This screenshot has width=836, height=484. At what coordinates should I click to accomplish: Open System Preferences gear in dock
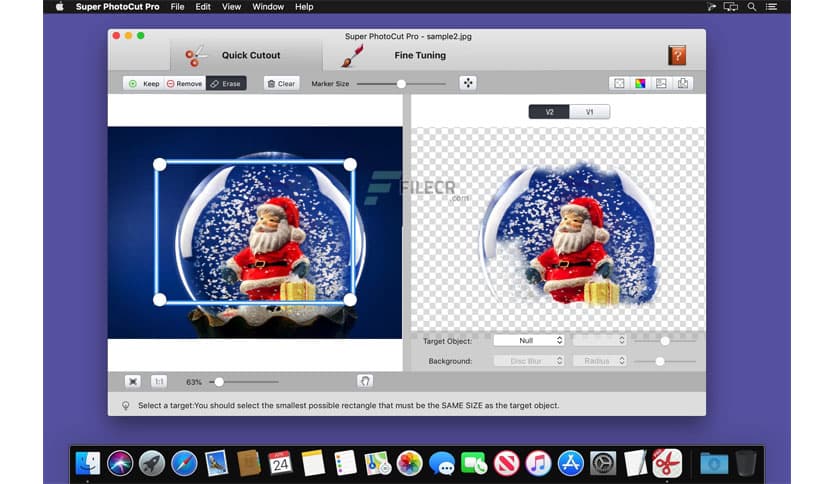603,463
